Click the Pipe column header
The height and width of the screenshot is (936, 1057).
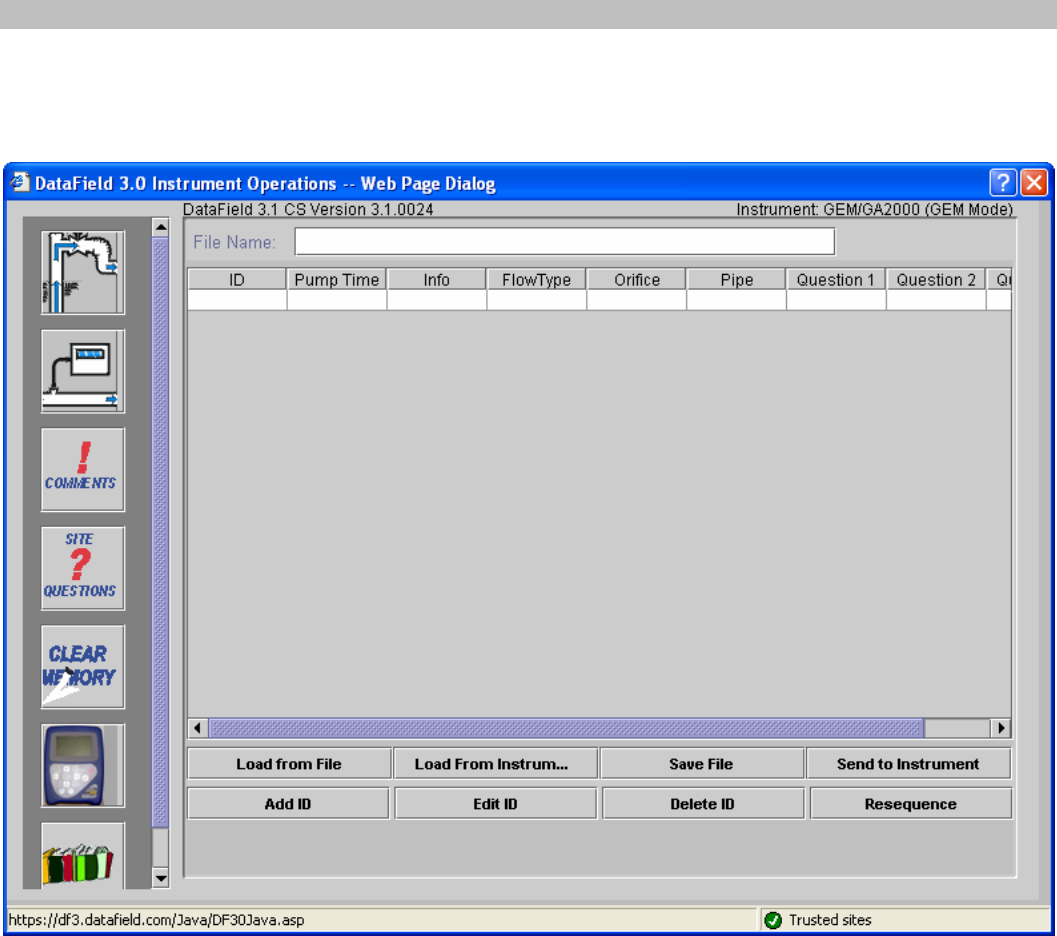[736, 280]
